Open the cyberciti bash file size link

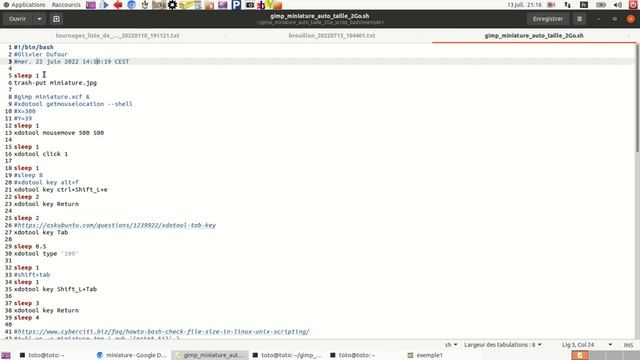[163, 331]
